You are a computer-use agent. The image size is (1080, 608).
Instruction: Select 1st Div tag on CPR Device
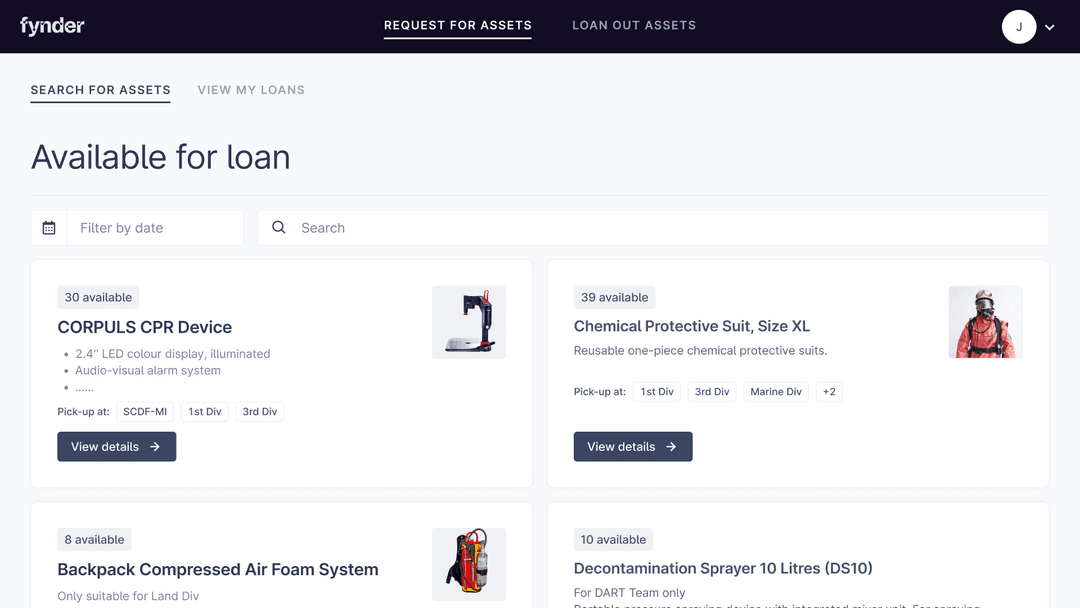[x=205, y=412]
